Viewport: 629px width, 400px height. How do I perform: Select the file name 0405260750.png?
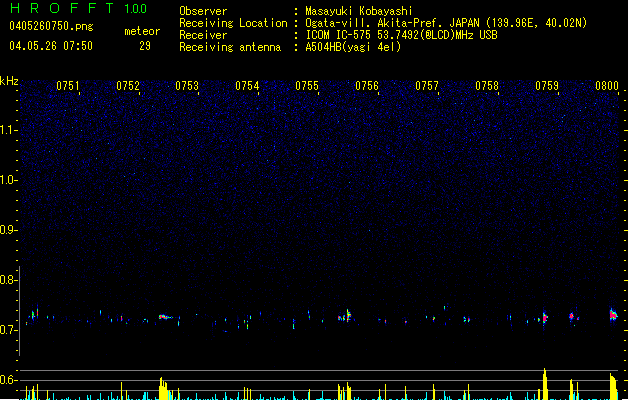pyautogui.click(x=51, y=26)
